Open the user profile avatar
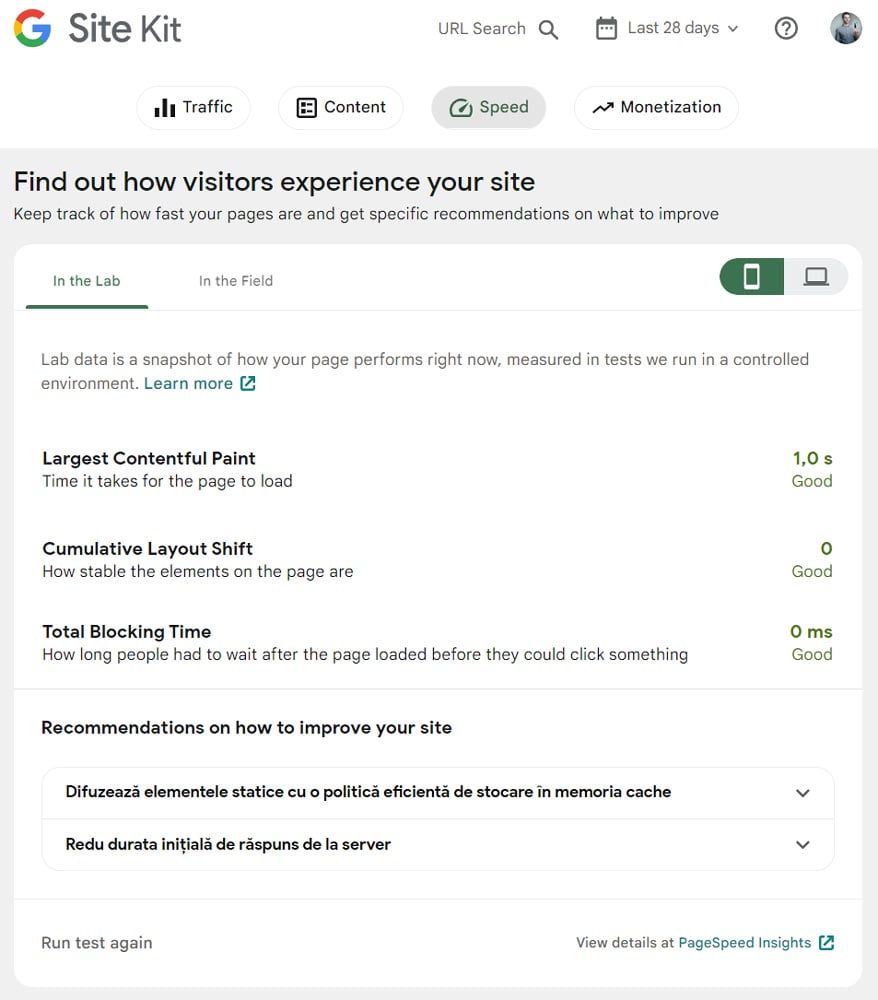The height and width of the screenshot is (1000, 878). (845, 29)
